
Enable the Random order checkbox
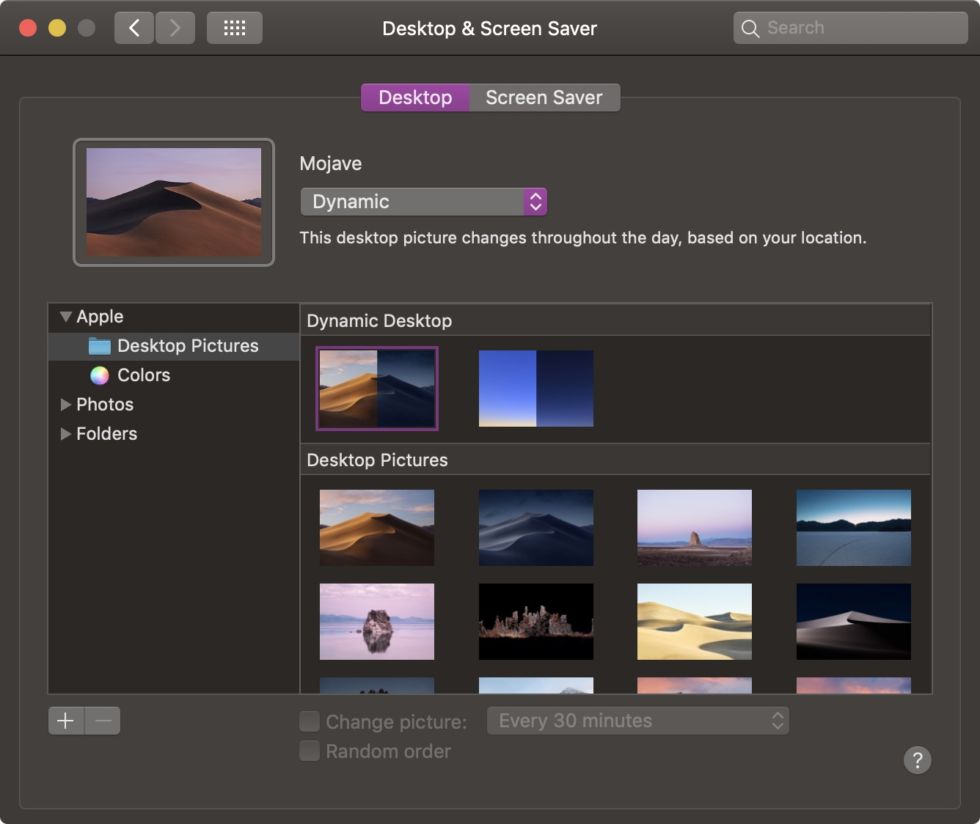[309, 751]
